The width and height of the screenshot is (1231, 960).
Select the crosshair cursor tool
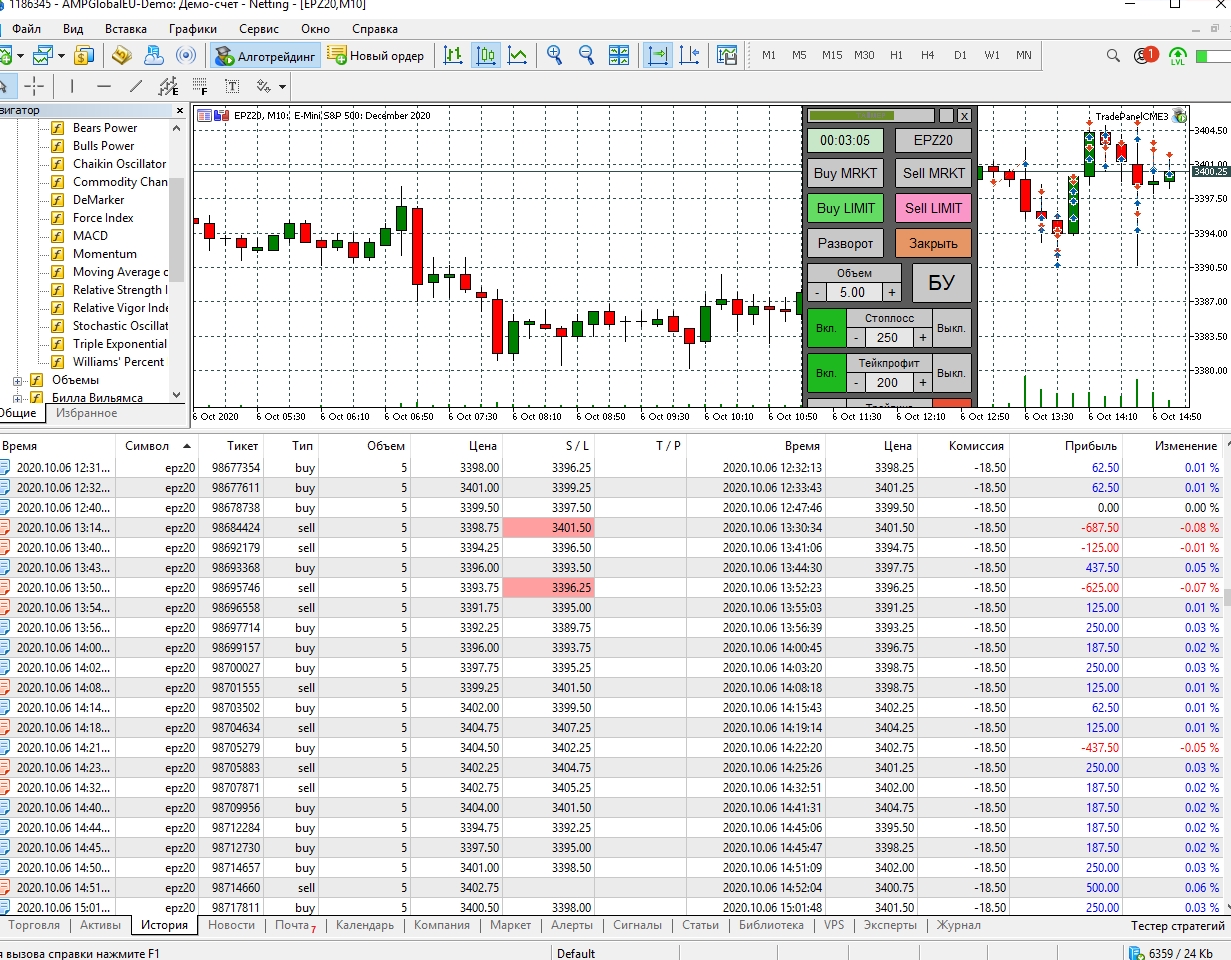34,86
